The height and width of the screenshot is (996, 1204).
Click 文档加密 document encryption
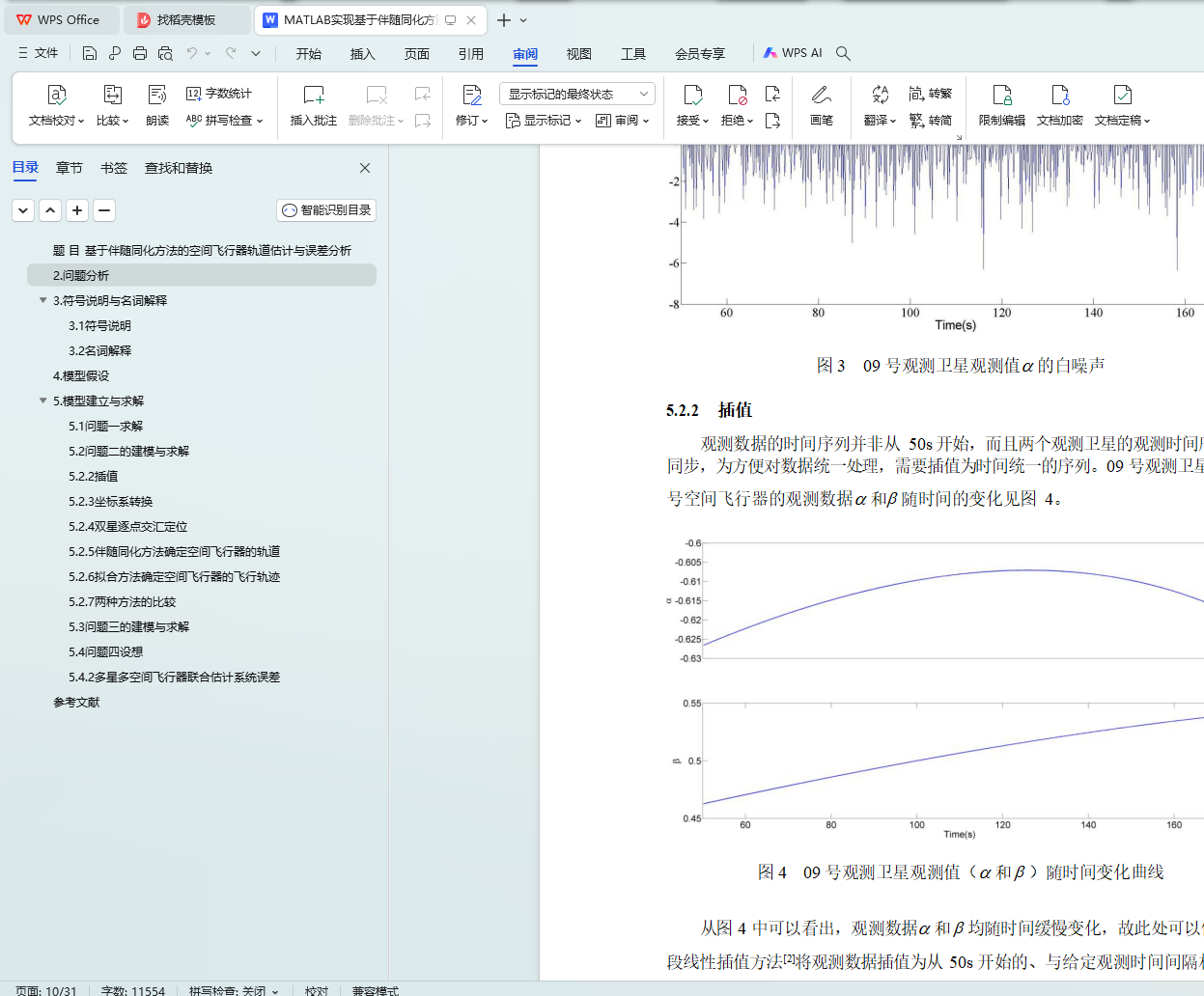[1060, 106]
